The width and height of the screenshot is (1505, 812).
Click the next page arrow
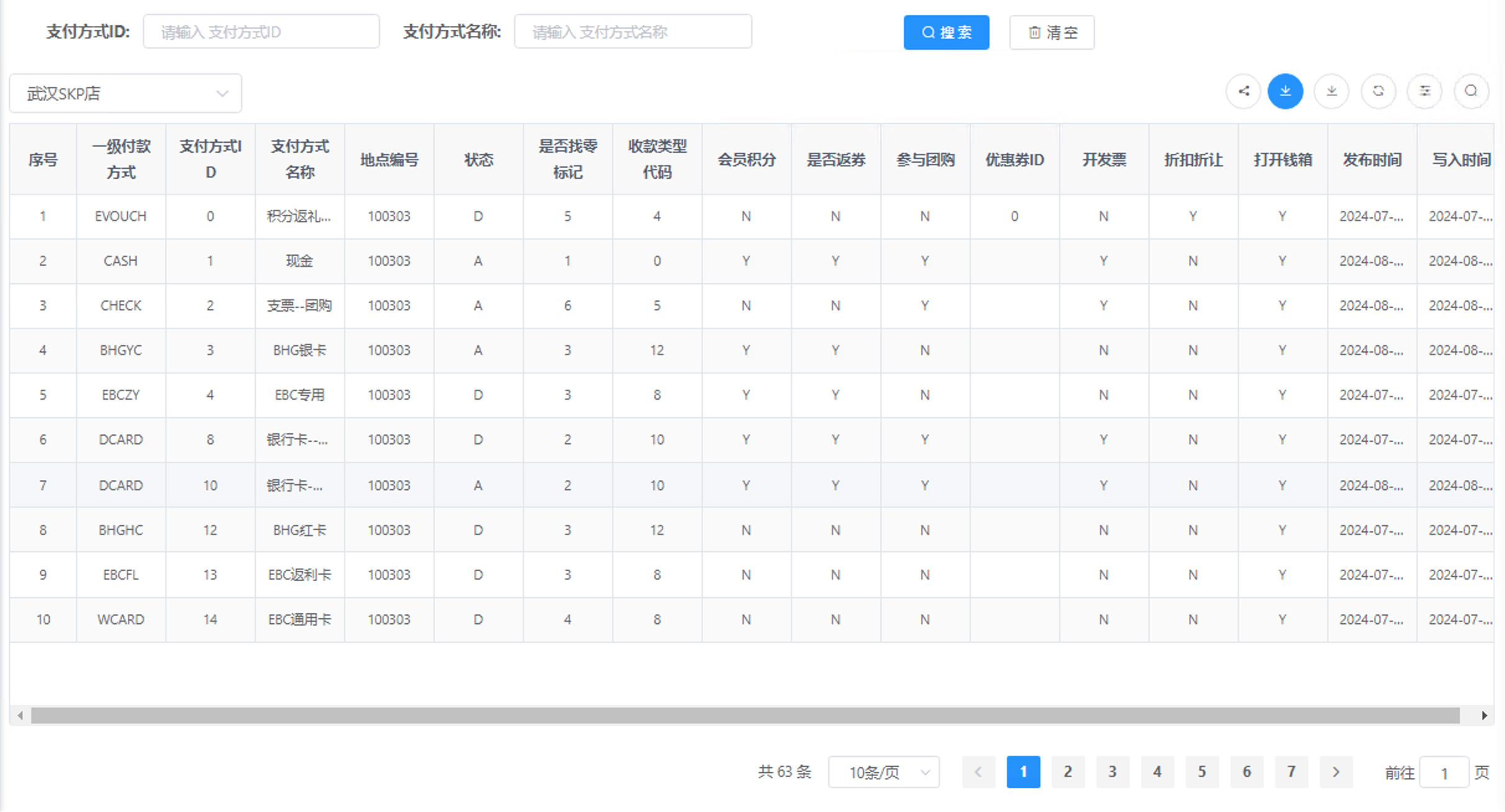[1336, 772]
